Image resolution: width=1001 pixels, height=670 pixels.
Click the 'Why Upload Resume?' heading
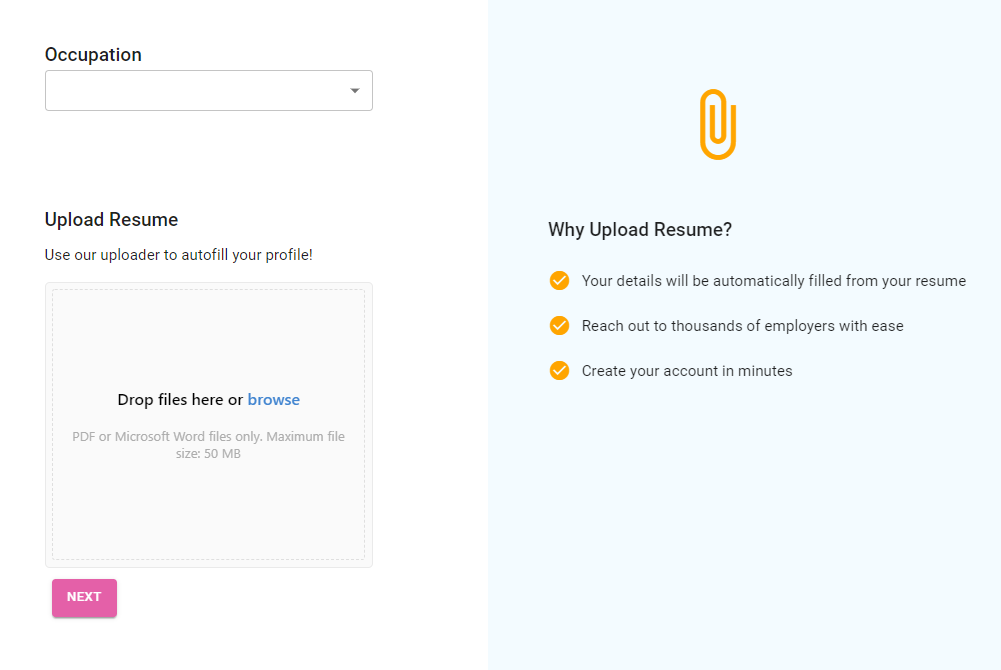640,230
